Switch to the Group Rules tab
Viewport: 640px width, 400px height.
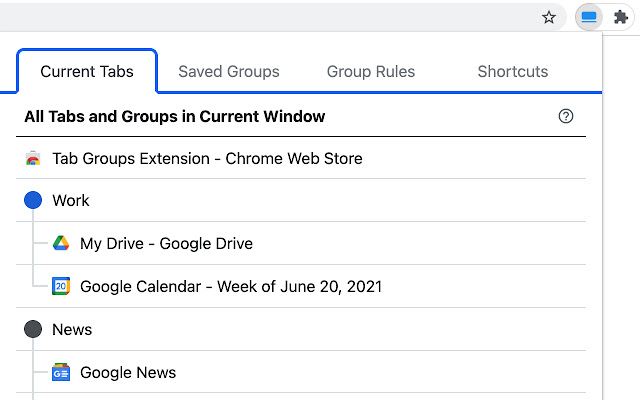click(x=371, y=71)
